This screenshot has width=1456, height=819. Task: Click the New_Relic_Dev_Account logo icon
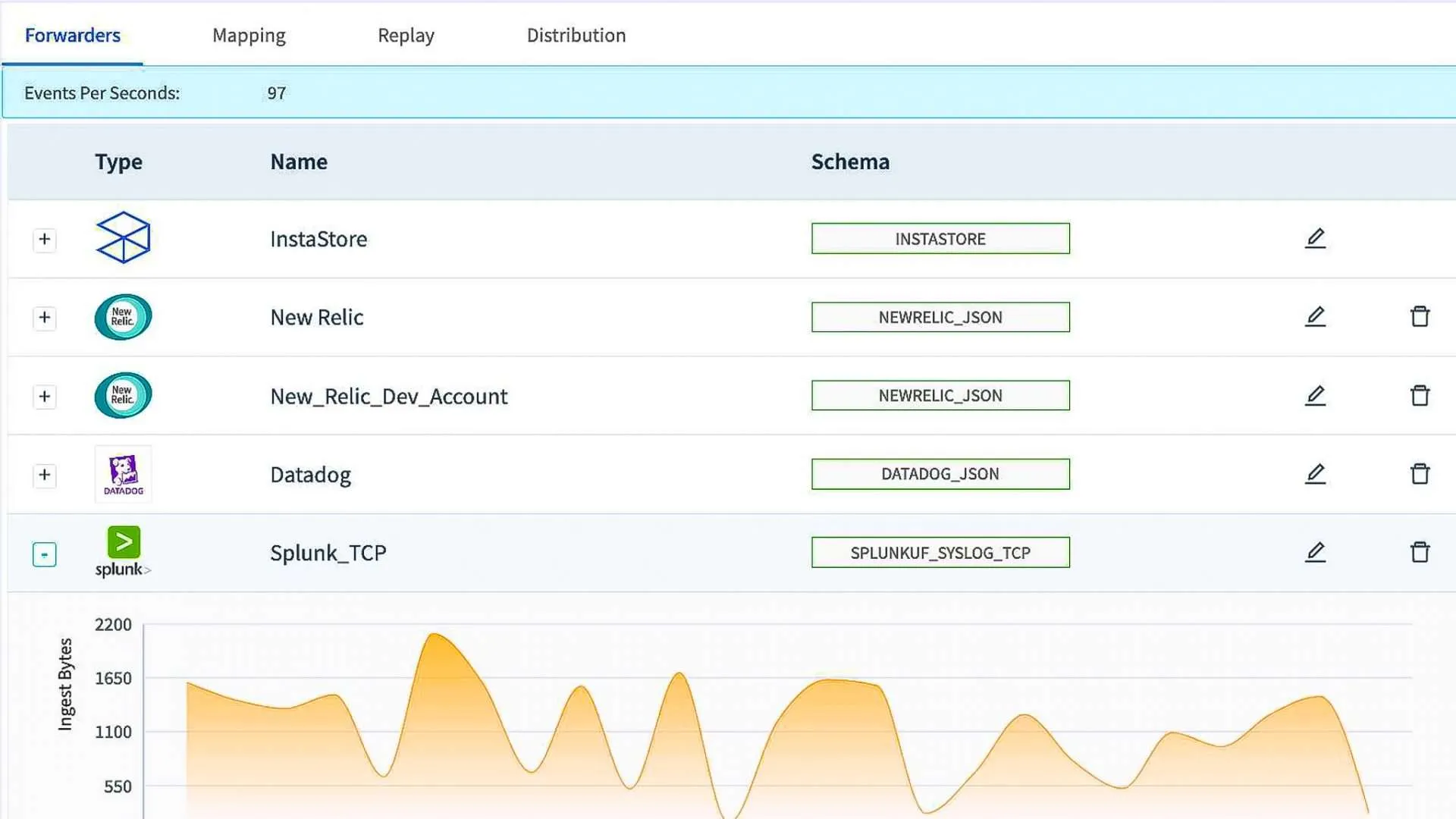pos(123,395)
